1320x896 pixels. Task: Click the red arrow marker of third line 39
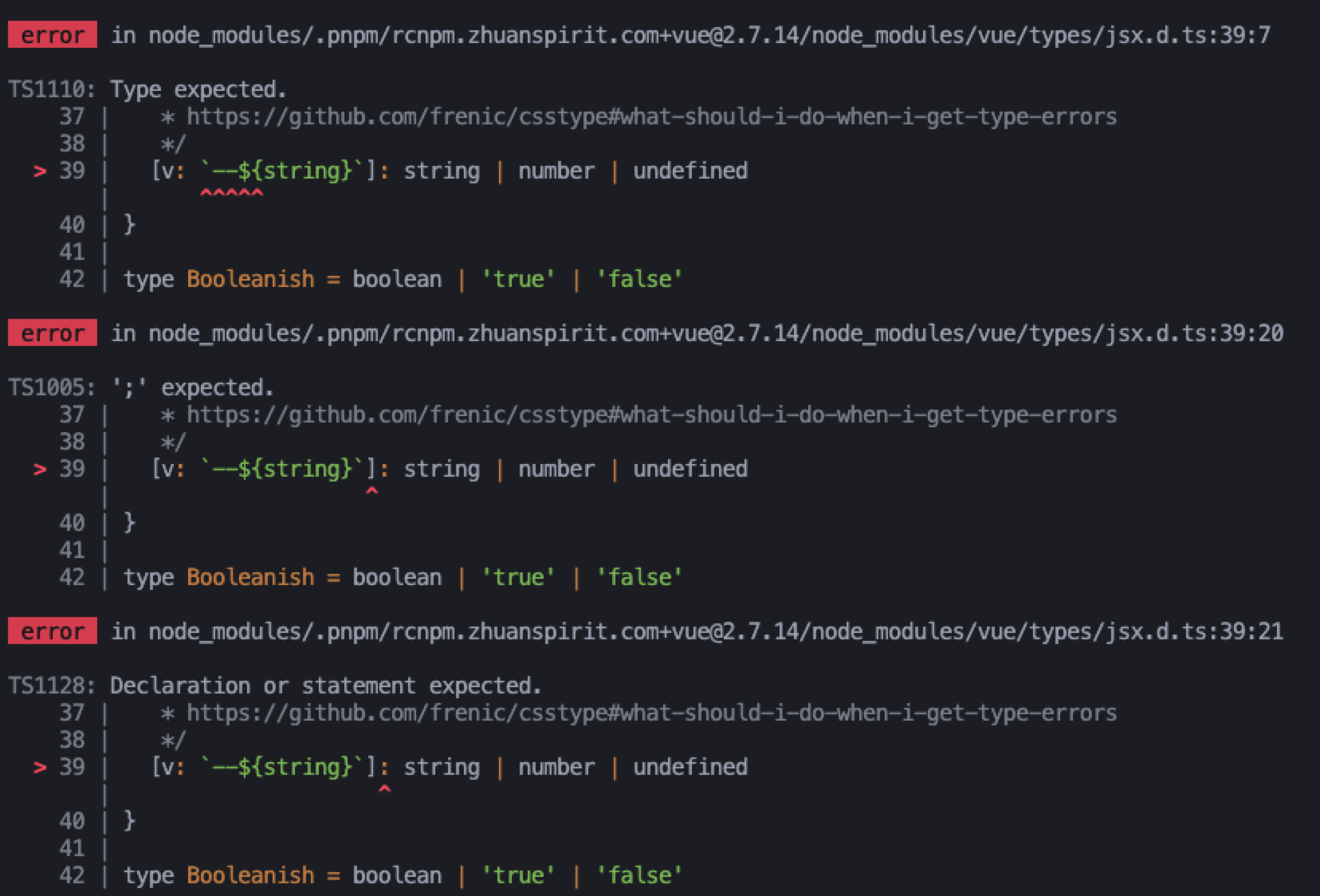click(40, 767)
